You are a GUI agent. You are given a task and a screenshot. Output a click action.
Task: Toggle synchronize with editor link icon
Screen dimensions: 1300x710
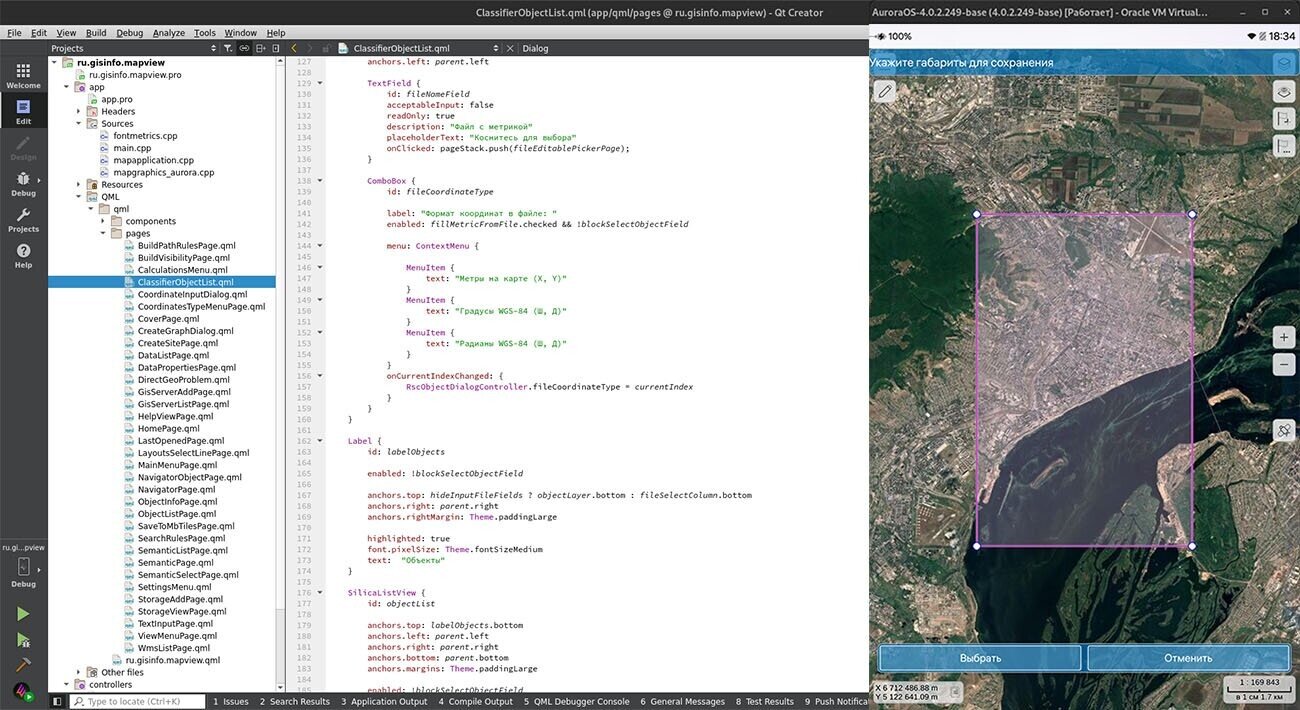coord(244,48)
